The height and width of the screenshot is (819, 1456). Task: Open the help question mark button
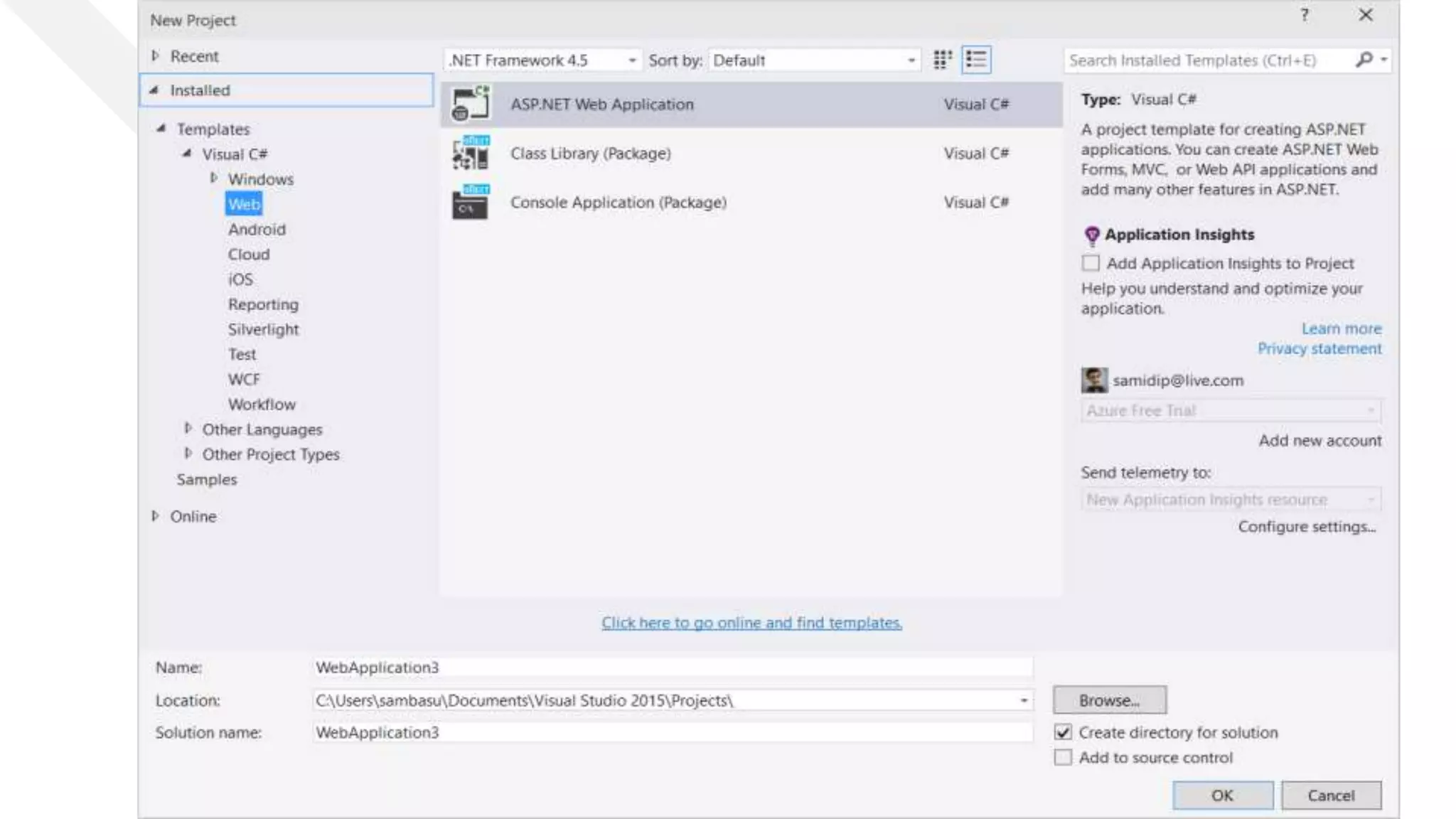[1305, 15]
